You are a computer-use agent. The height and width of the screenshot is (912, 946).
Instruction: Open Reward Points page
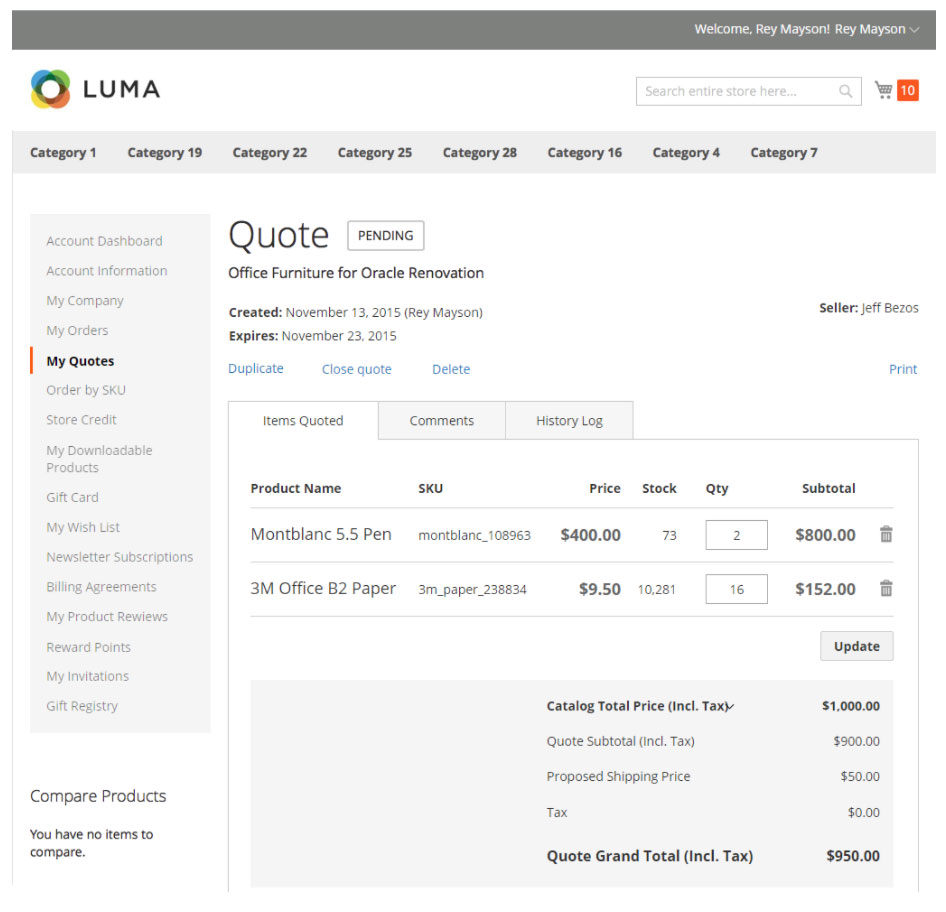(x=89, y=647)
